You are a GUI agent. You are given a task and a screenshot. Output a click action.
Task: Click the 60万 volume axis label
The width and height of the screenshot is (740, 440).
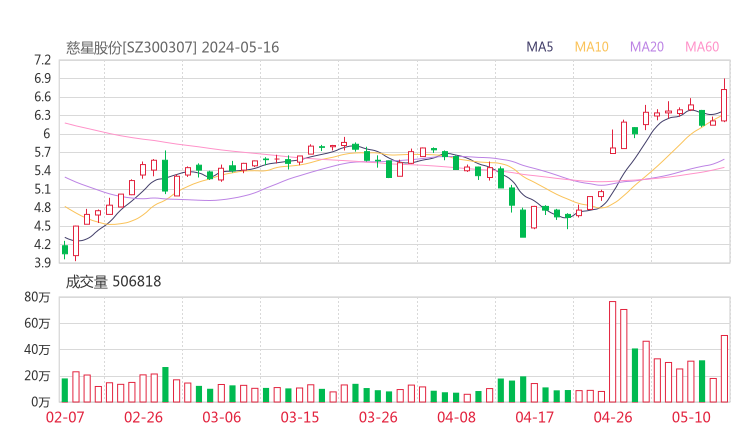[37, 324]
